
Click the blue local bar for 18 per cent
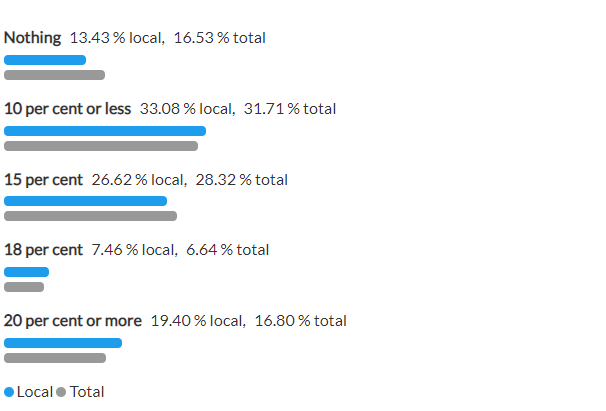coord(26,272)
